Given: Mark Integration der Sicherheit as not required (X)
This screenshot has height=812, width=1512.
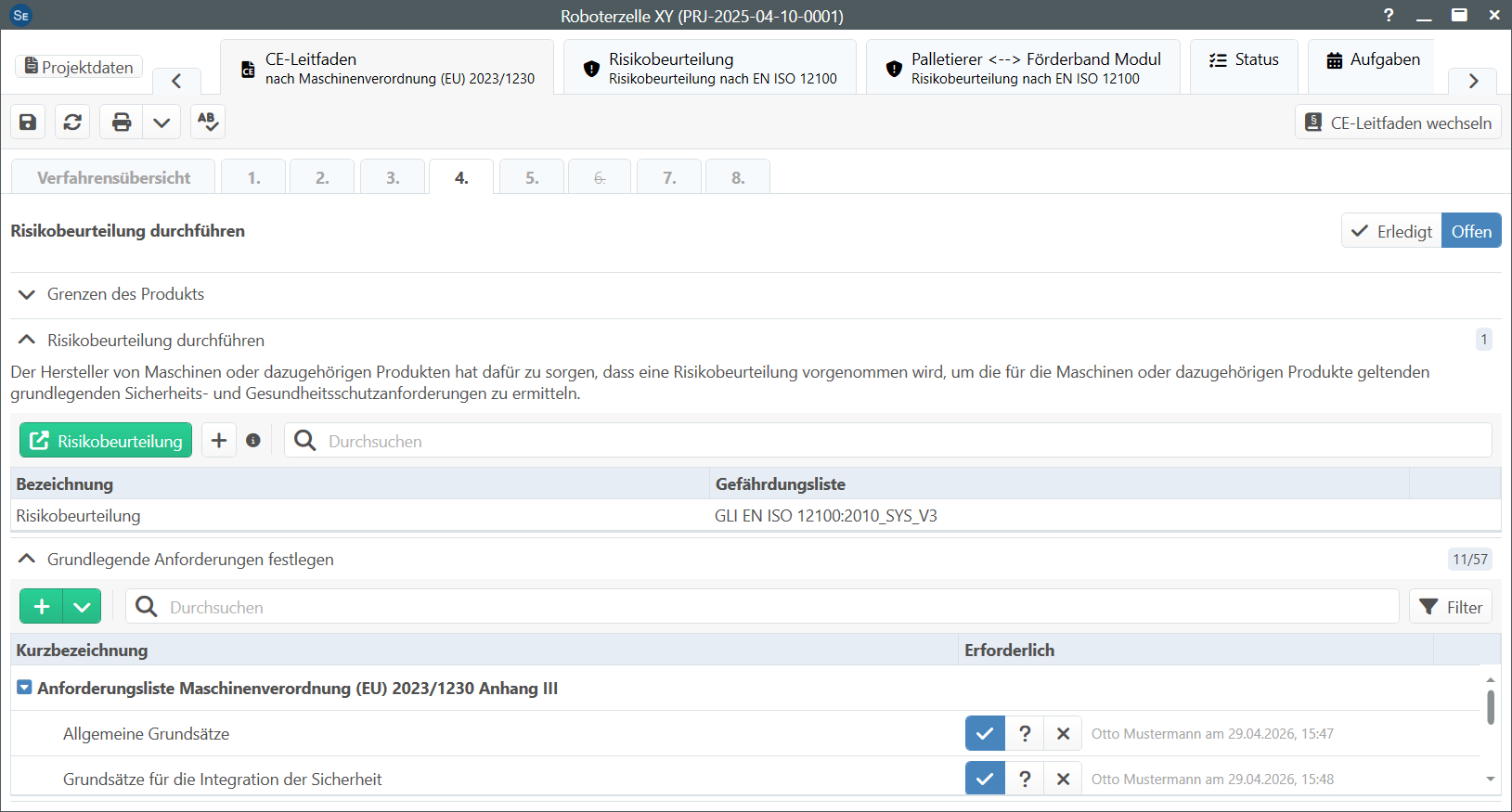Looking at the screenshot, I should (1064, 779).
